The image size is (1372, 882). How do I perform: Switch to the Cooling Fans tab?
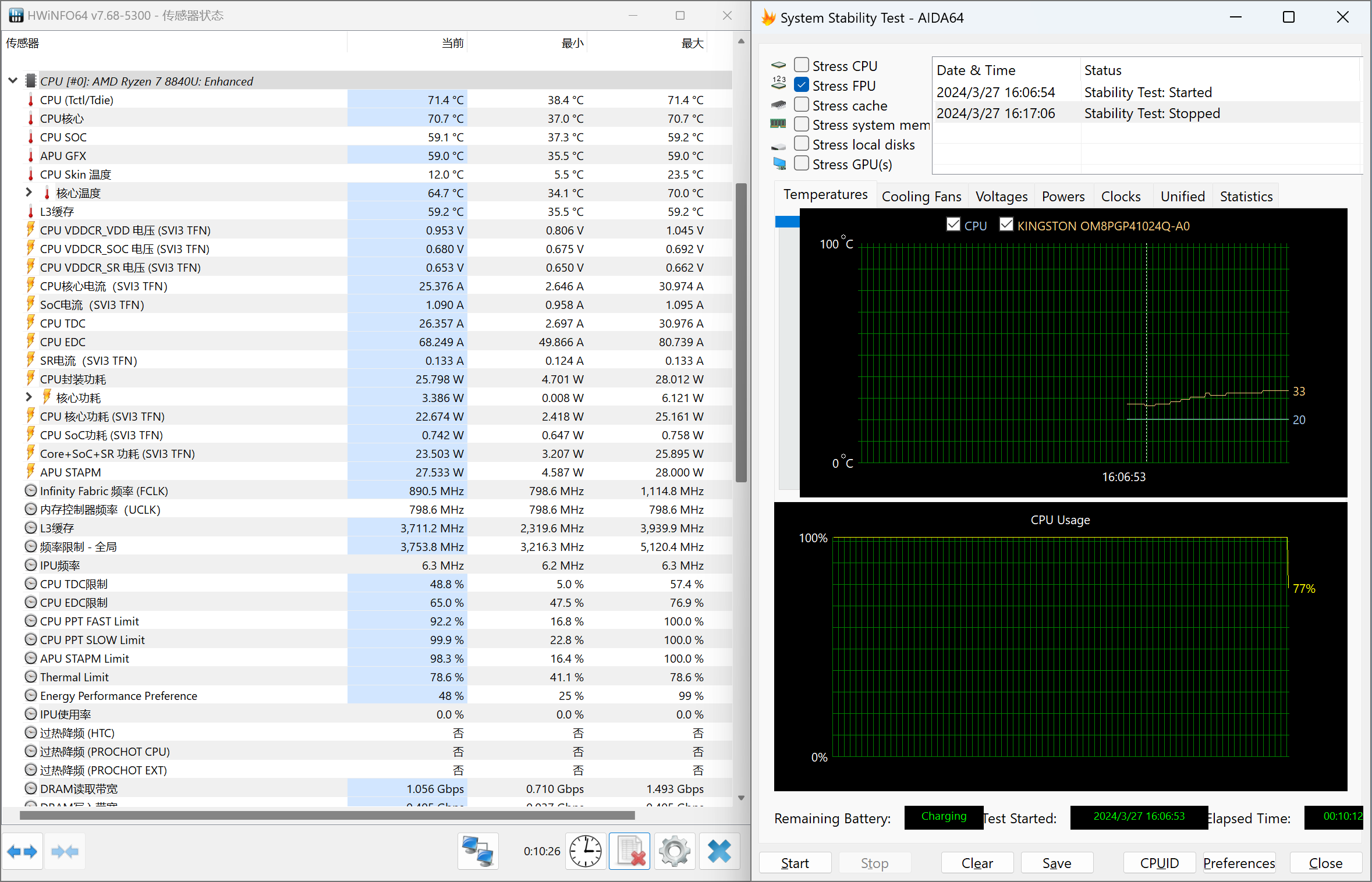tap(921, 196)
